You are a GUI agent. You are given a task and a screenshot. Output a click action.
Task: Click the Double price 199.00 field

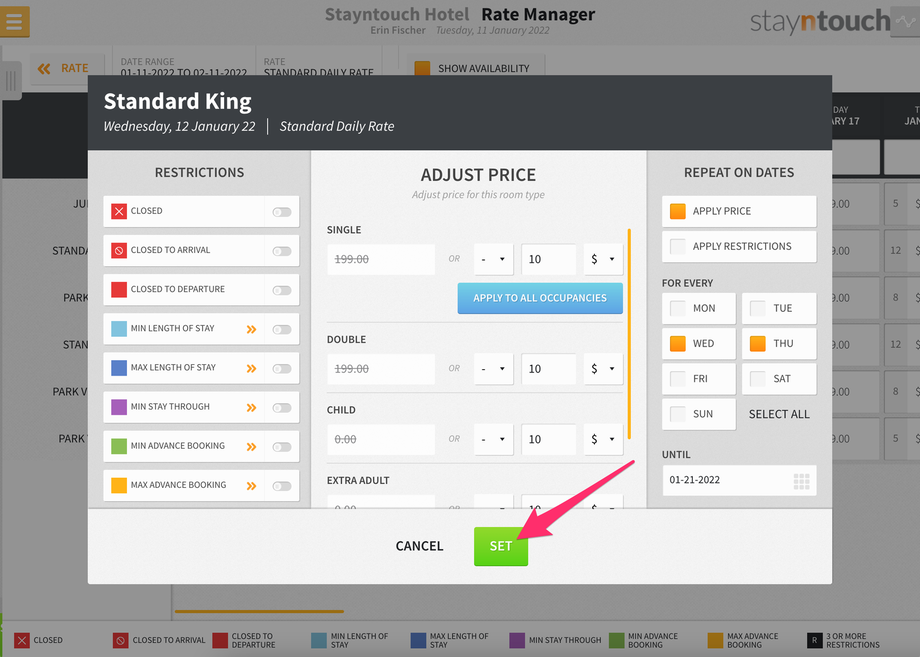(381, 369)
